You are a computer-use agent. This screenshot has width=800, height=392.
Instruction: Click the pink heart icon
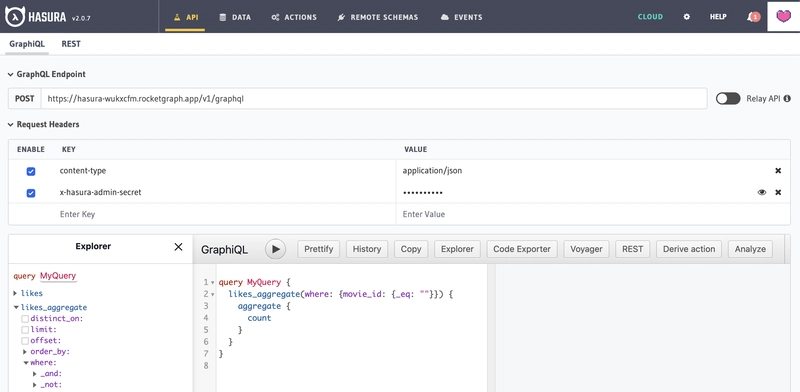point(783,16)
